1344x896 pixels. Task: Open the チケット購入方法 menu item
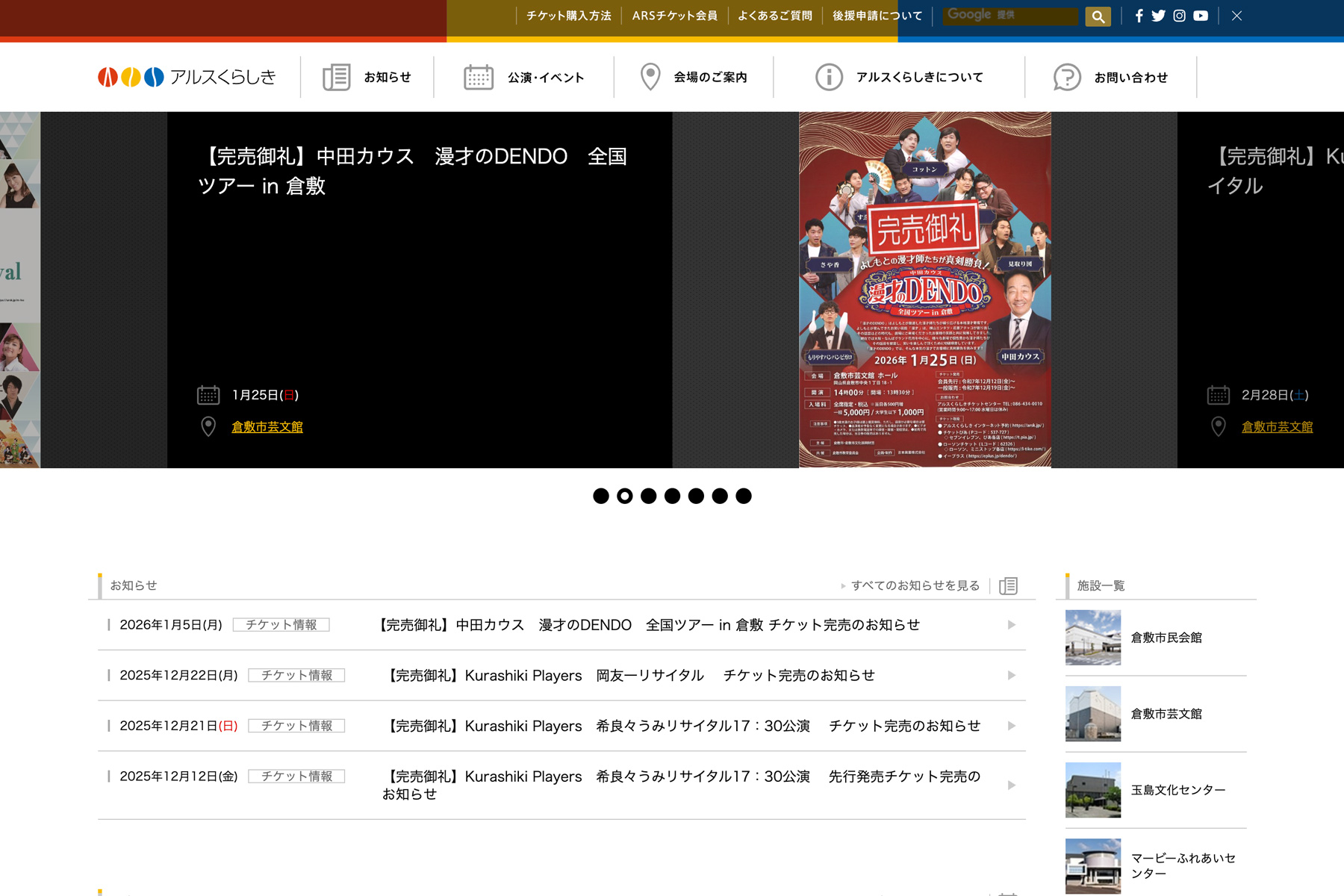(570, 15)
